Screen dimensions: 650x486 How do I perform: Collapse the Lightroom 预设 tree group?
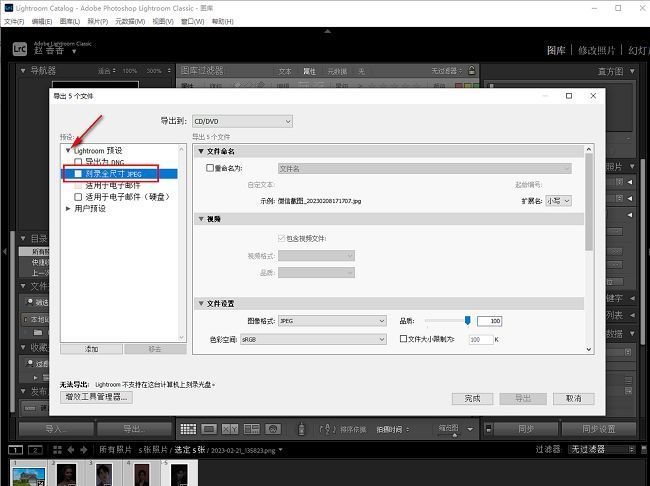(68, 150)
